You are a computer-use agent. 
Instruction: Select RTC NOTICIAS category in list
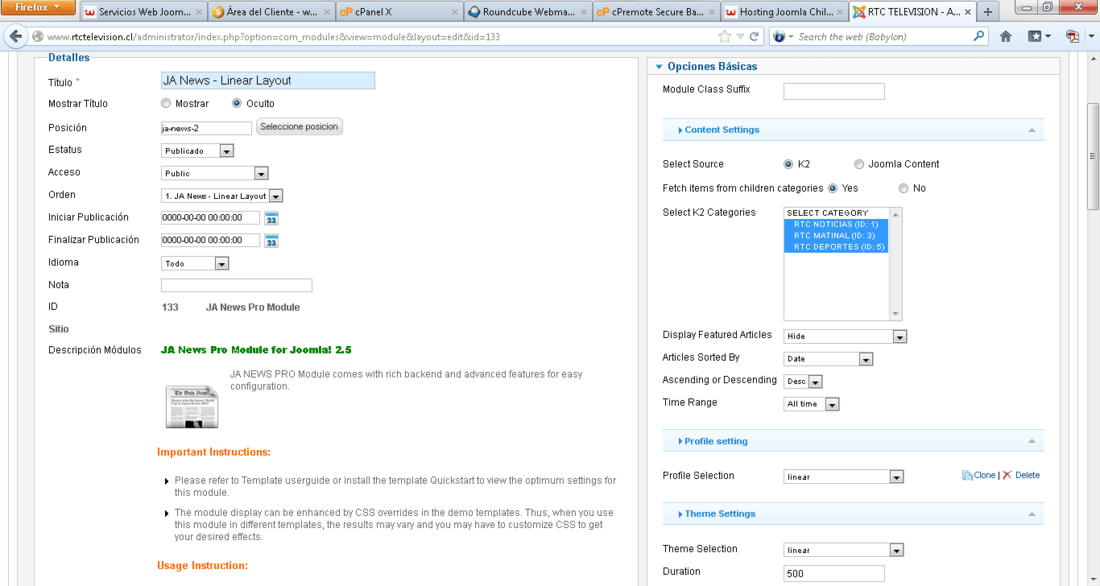pos(836,225)
